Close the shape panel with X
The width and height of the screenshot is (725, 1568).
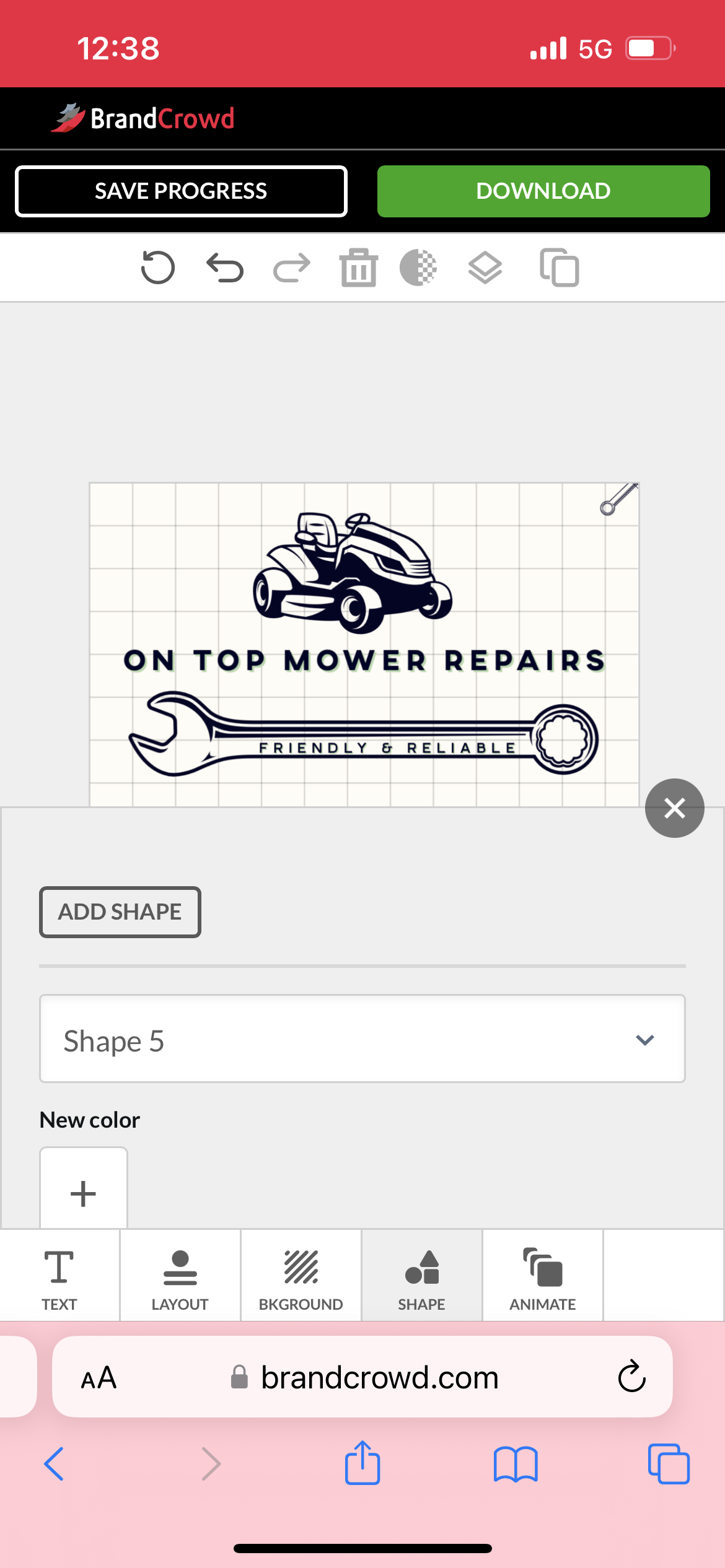(x=674, y=808)
